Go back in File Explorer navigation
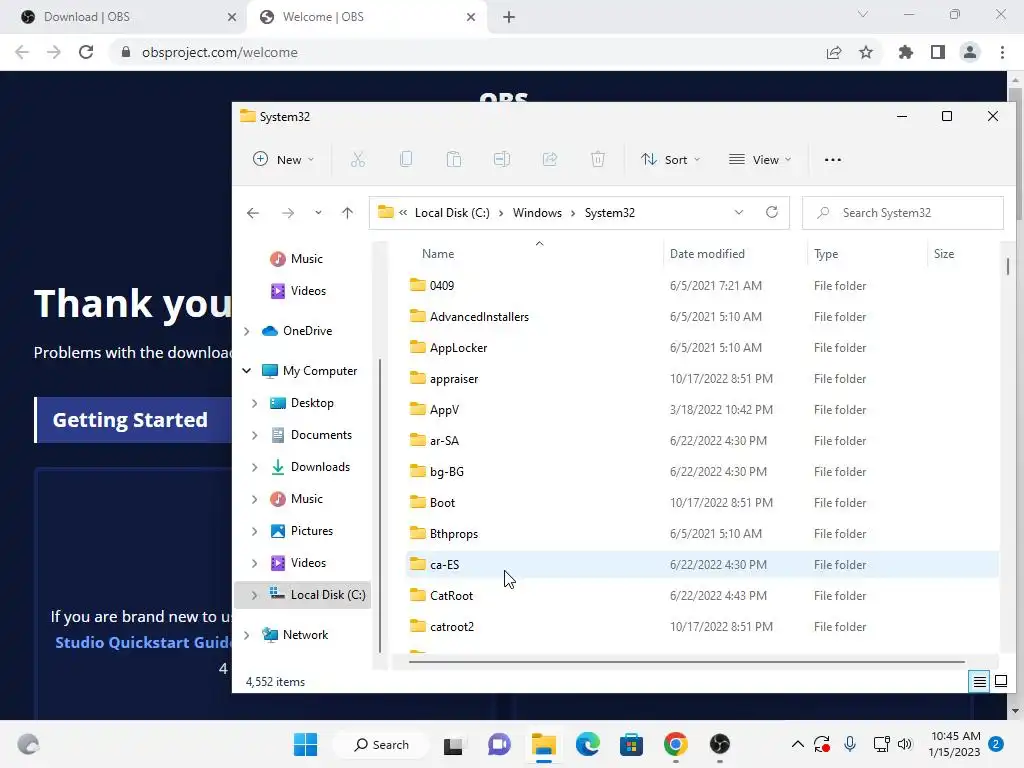The height and width of the screenshot is (768, 1024). (x=253, y=213)
